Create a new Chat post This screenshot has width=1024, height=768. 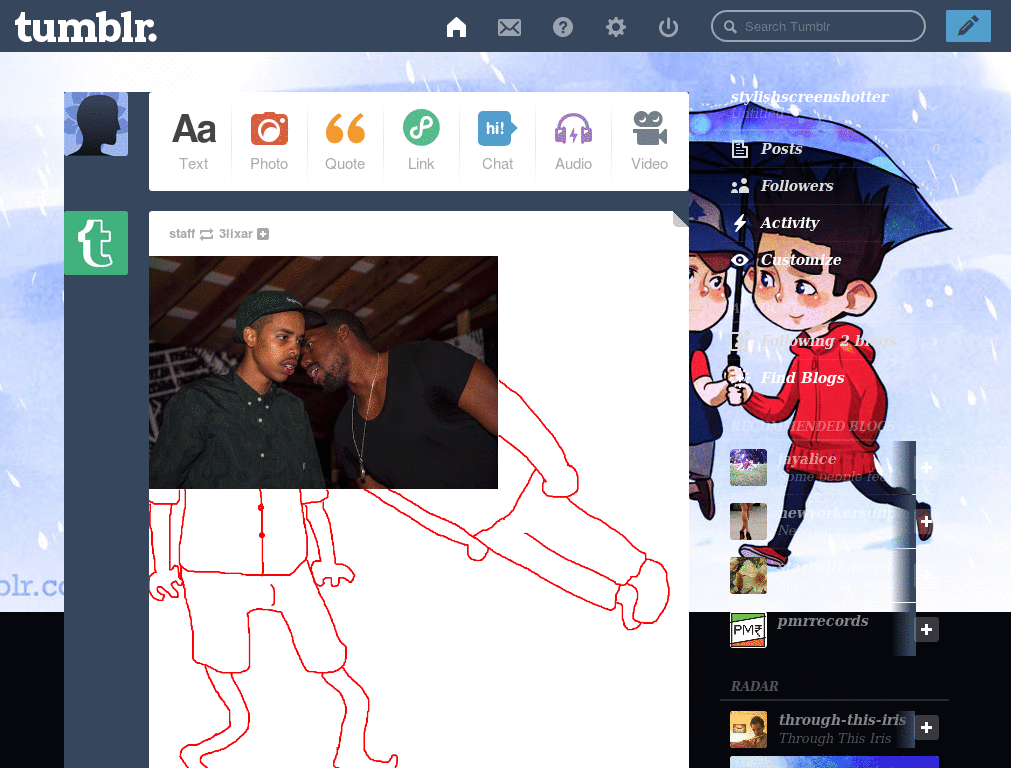(497, 141)
